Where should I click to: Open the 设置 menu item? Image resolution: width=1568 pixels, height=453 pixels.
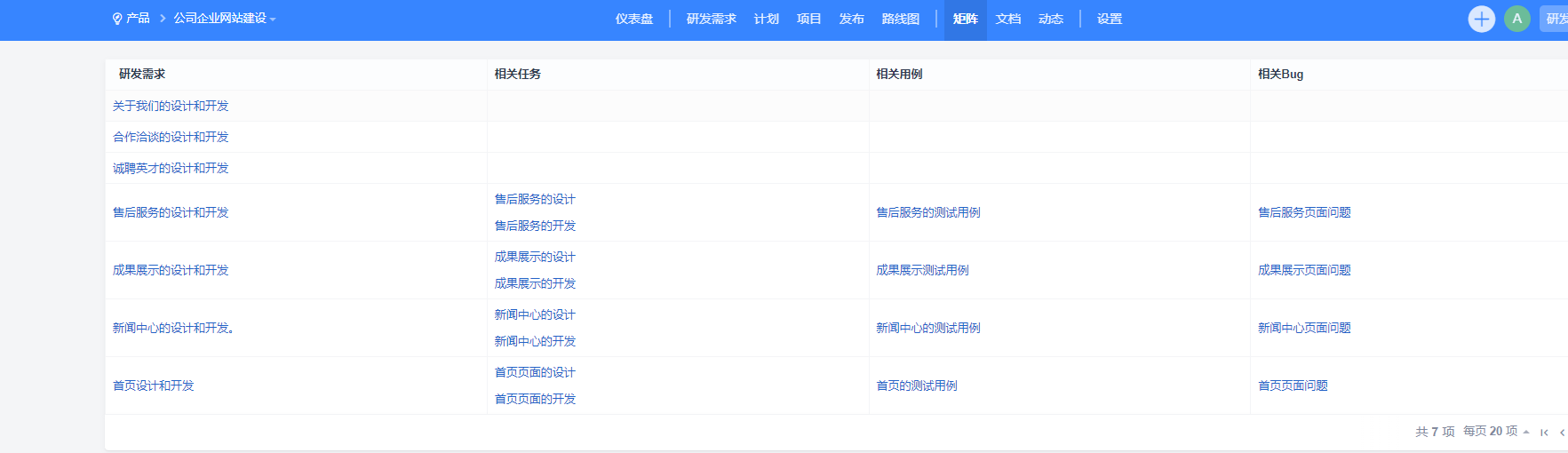(1109, 19)
